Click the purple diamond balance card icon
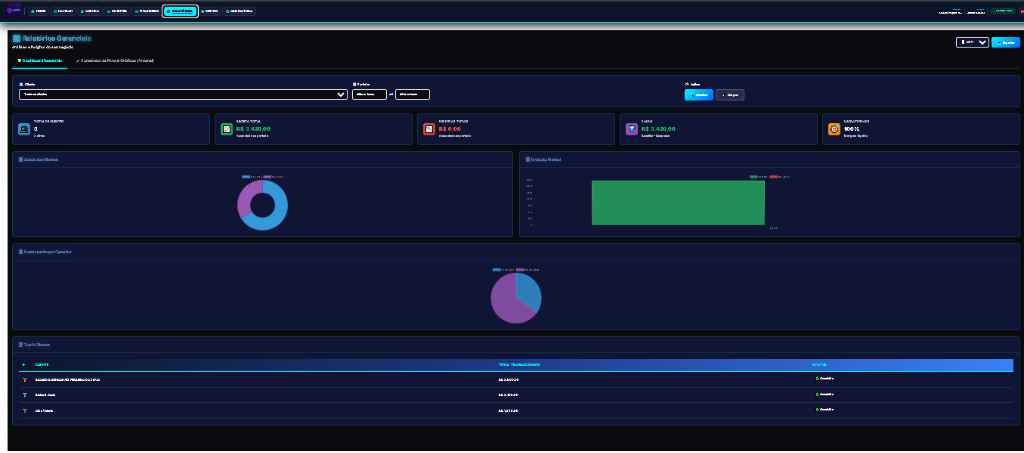Screen dimensions: 1024x453 (632, 129)
